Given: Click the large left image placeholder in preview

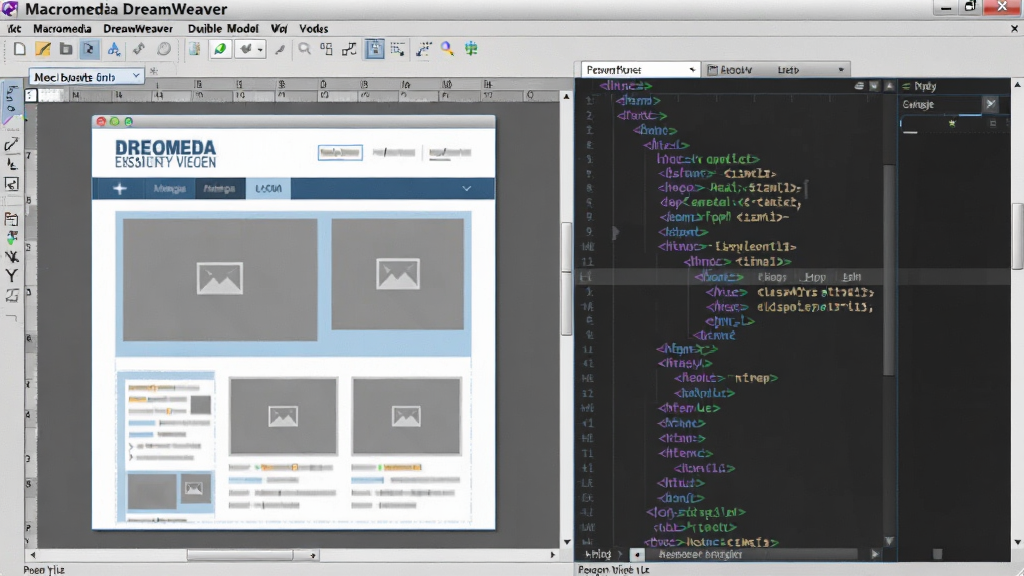Looking at the screenshot, I should click(x=220, y=280).
